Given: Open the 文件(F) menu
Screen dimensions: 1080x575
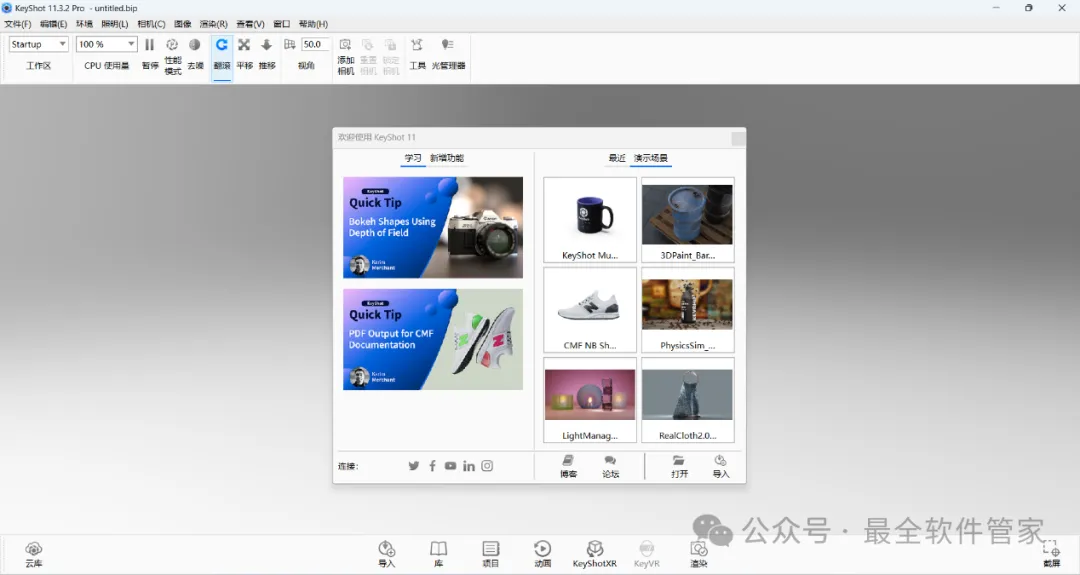Looking at the screenshot, I should 17,24.
